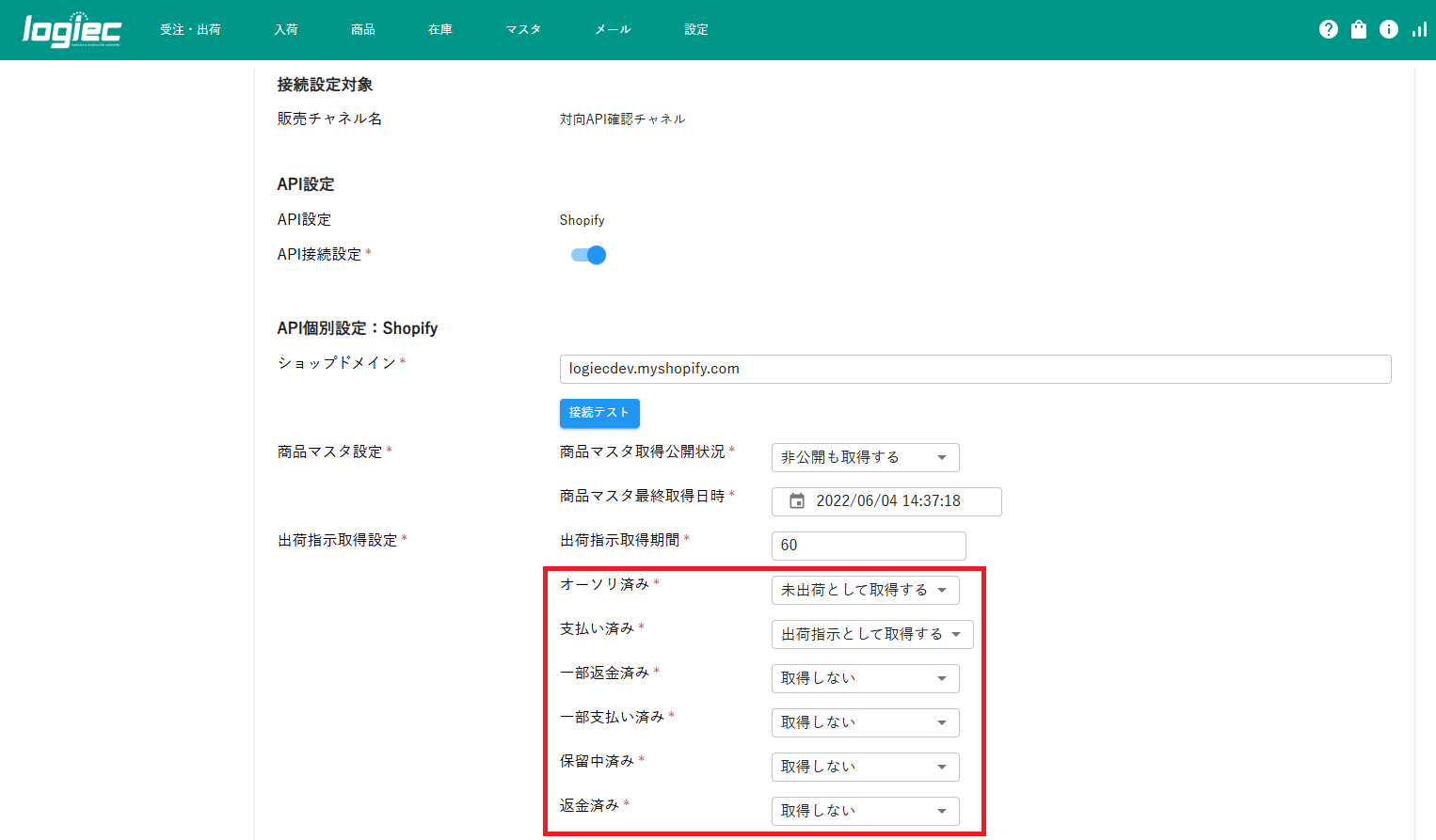Open the 返金済み dropdown

point(865,812)
